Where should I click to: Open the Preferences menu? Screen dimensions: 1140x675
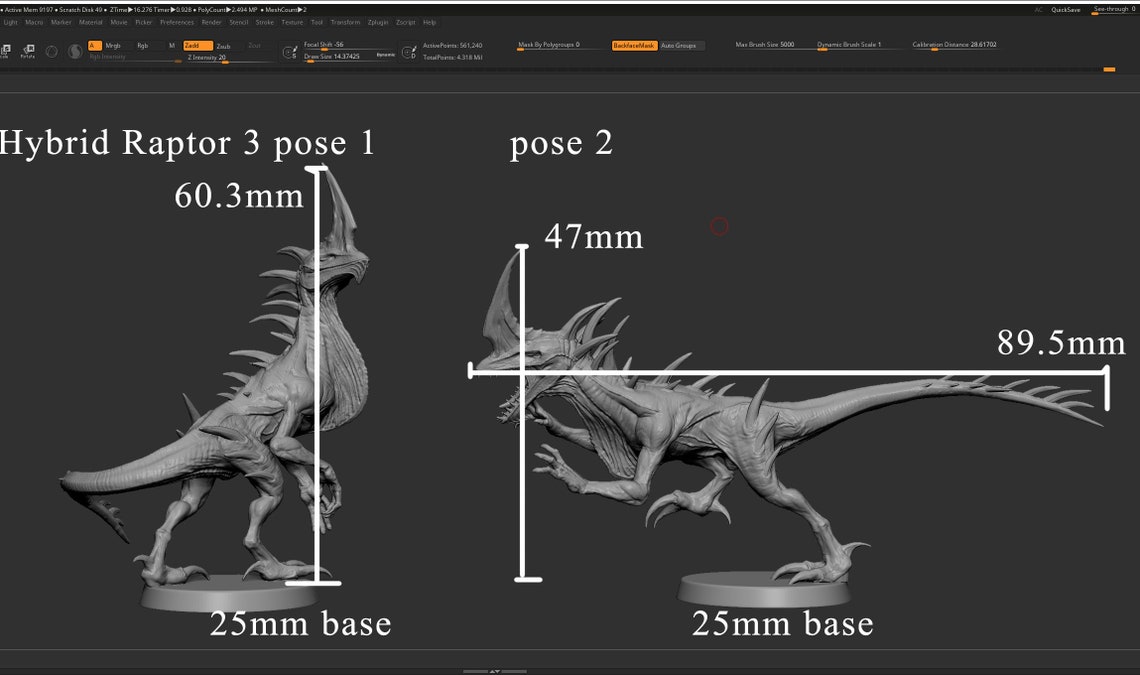176,21
